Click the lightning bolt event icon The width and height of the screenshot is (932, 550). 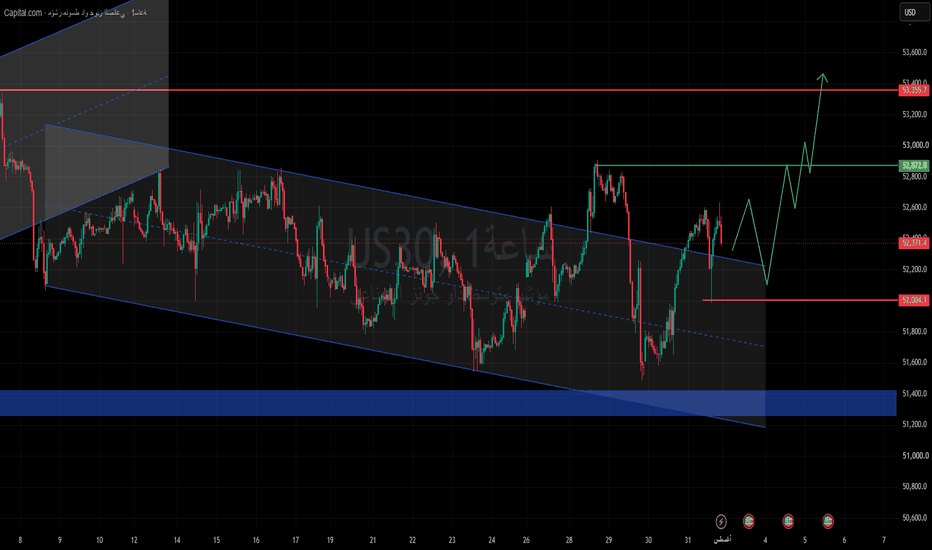point(720,521)
